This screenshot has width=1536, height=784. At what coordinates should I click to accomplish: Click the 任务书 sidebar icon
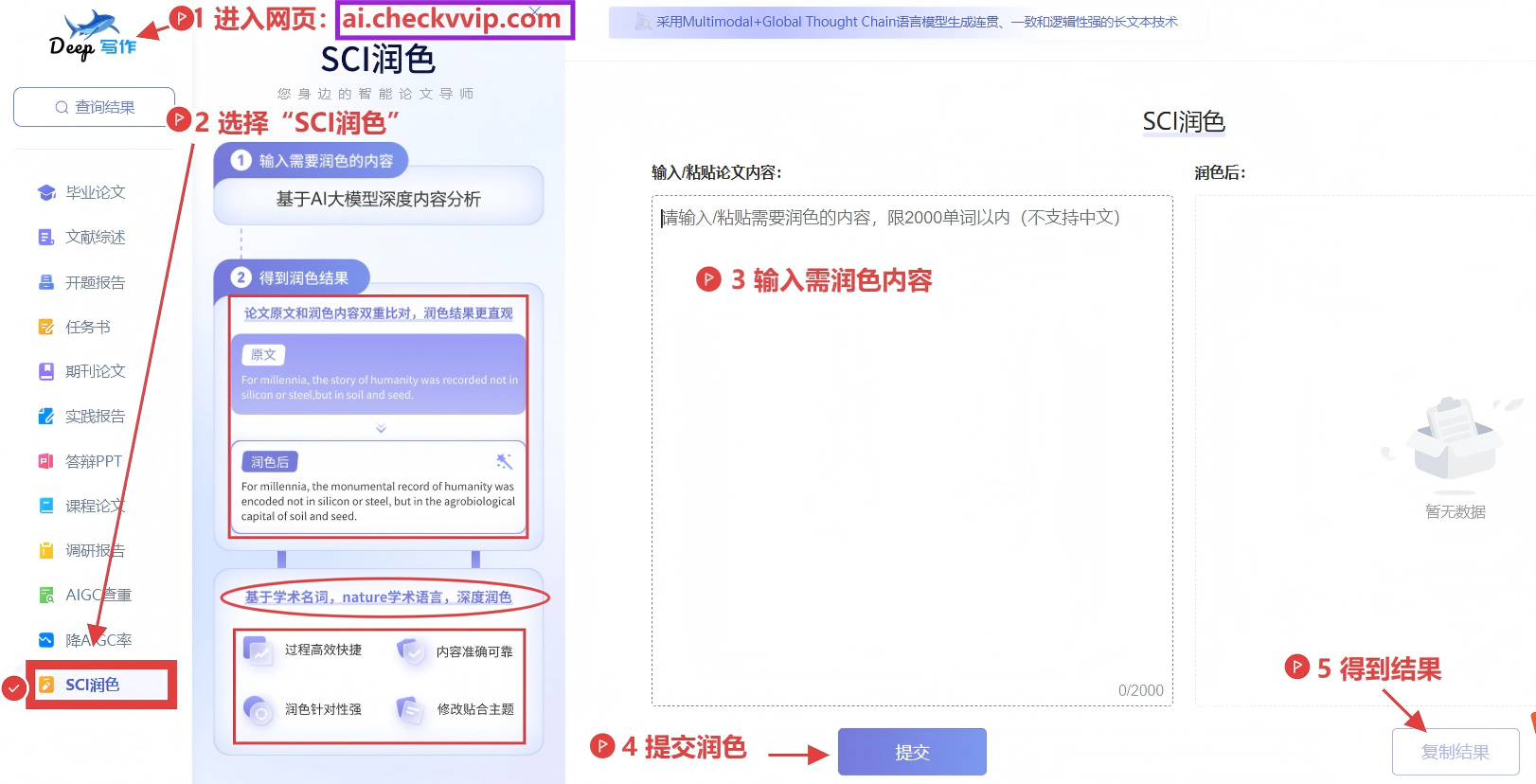click(x=46, y=327)
